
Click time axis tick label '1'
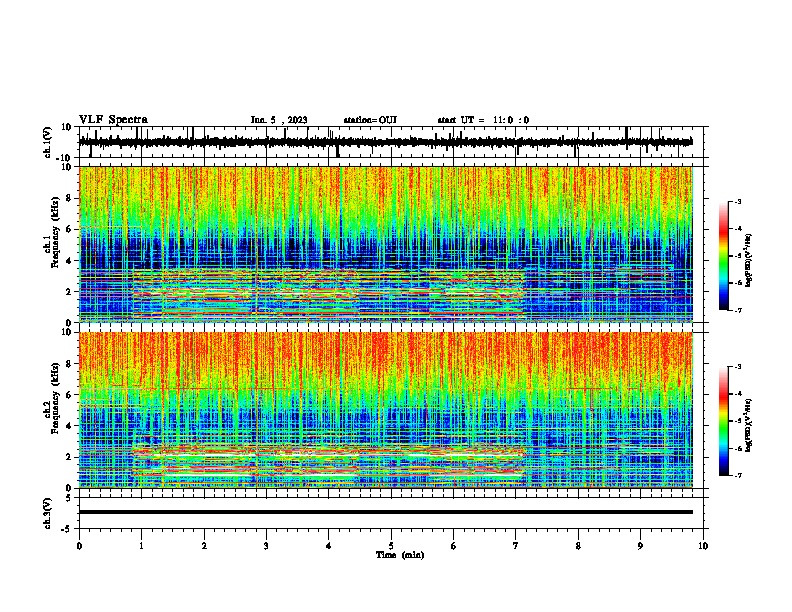[141, 546]
